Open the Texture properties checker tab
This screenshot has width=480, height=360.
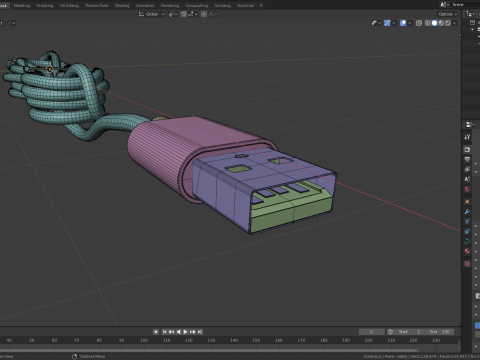(x=467, y=264)
